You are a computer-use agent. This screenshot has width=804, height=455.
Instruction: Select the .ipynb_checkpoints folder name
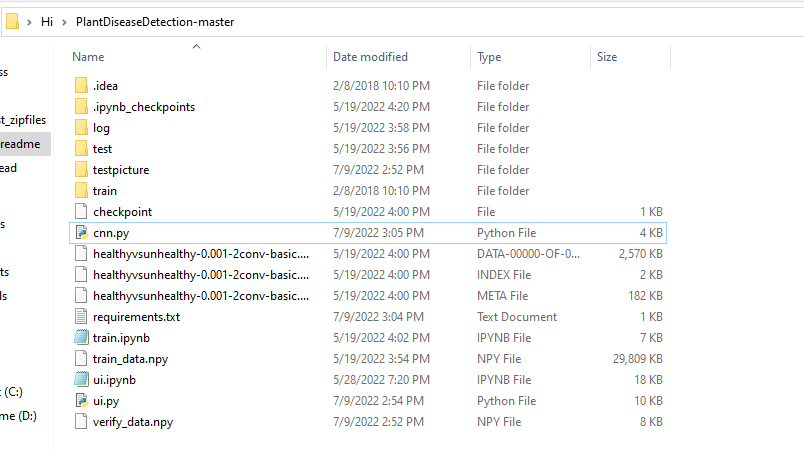(x=144, y=107)
